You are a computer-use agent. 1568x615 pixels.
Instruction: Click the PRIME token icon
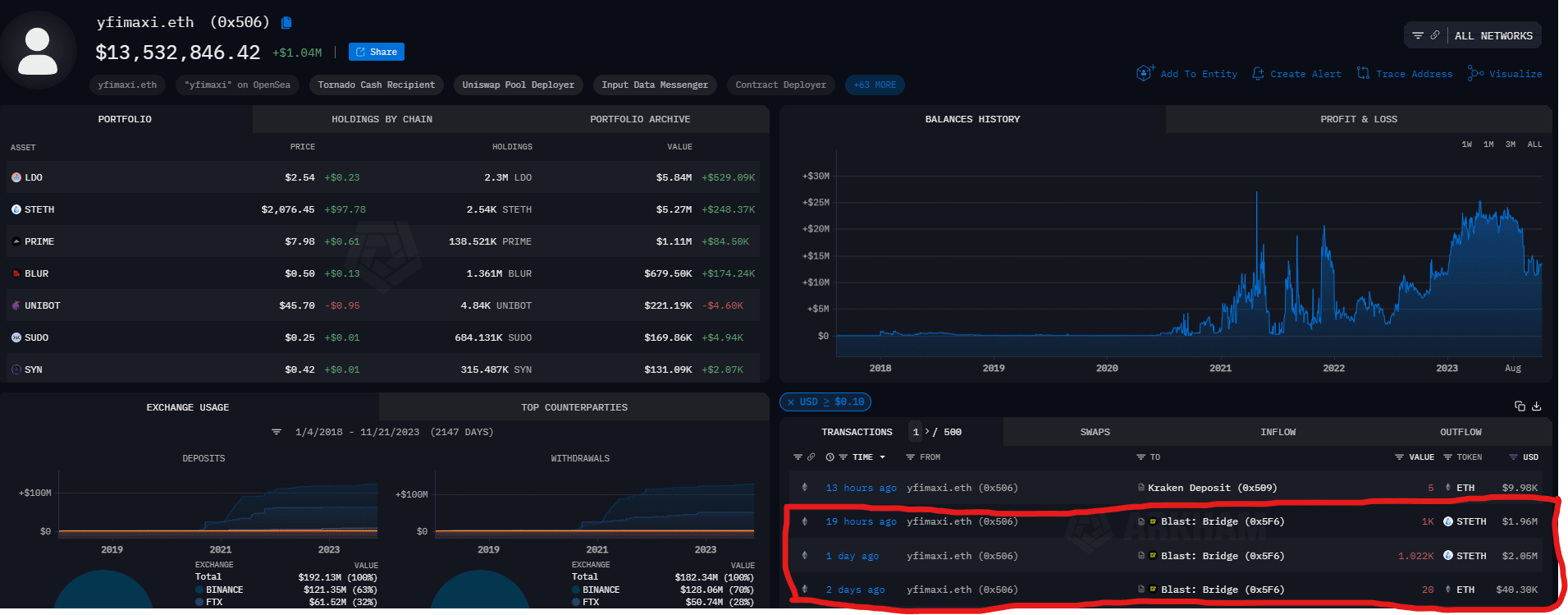pos(16,241)
